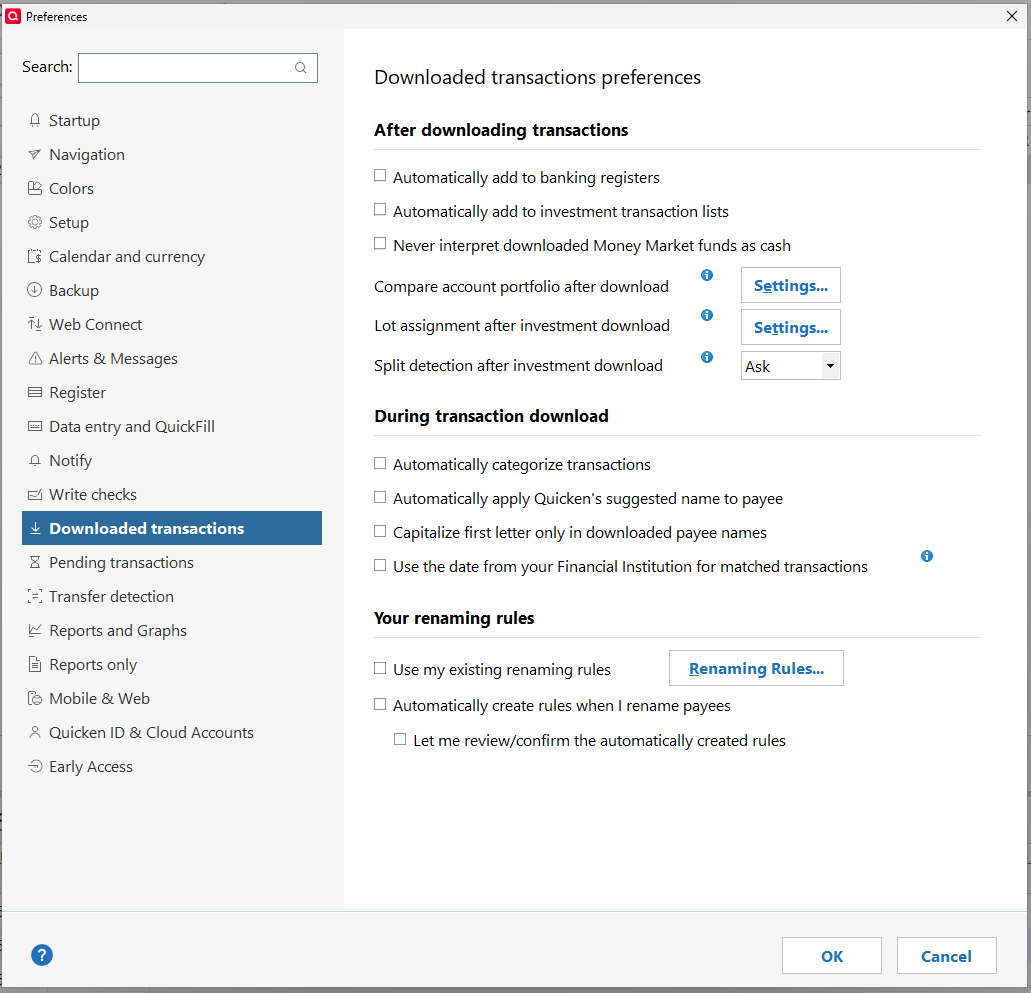Toggle Capitalize first letter only in payee names
Image resolution: width=1031 pixels, height=993 pixels.
pyautogui.click(x=380, y=531)
